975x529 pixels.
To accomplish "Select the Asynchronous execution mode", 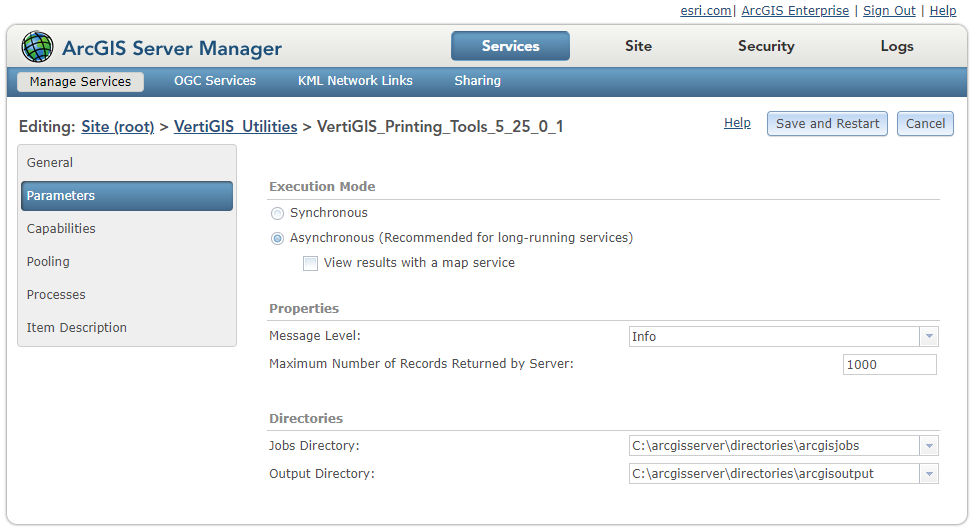I will (x=277, y=239).
